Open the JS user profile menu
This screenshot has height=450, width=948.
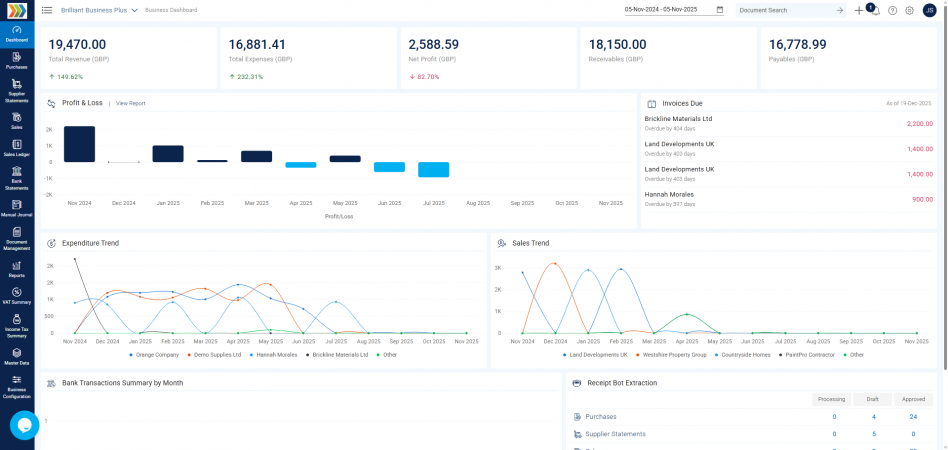point(930,10)
